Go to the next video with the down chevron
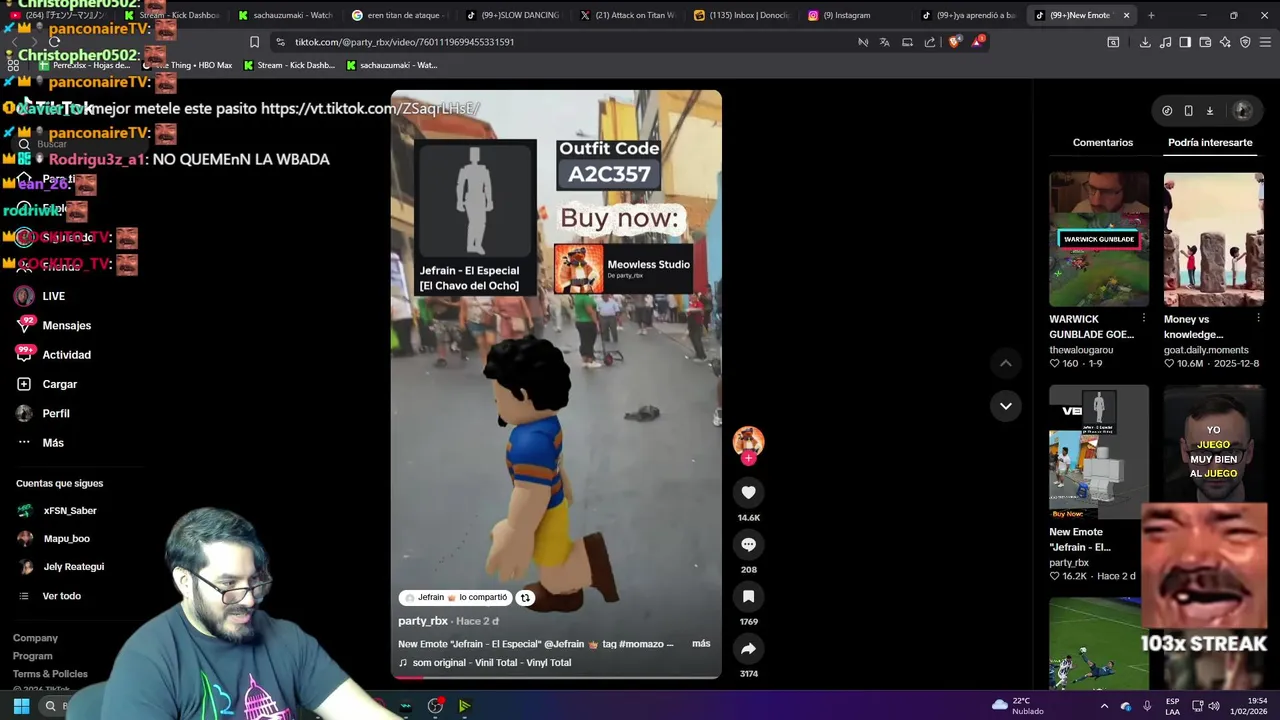Image resolution: width=1280 pixels, height=720 pixels. point(1005,406)
